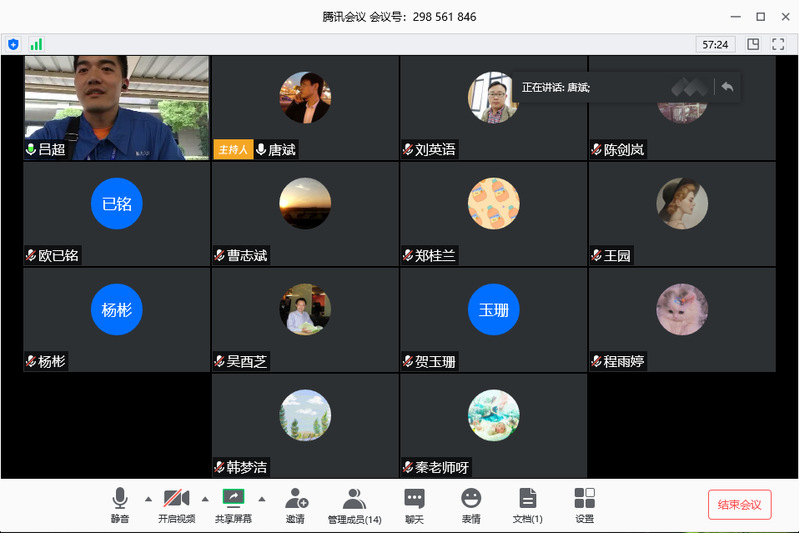Screen dimensions: 799x533
Task: Open manage members (管理成员) list
Action: (354, 498)
